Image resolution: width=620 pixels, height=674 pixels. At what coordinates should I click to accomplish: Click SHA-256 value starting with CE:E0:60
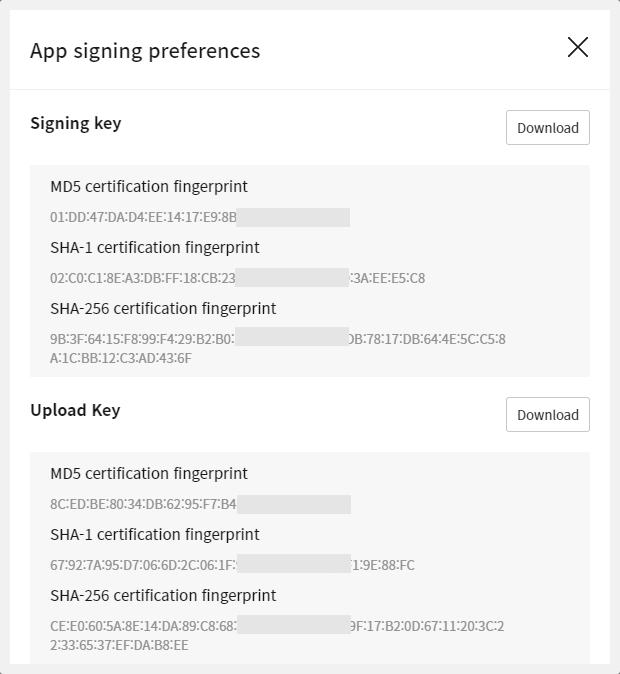(143, 626)
